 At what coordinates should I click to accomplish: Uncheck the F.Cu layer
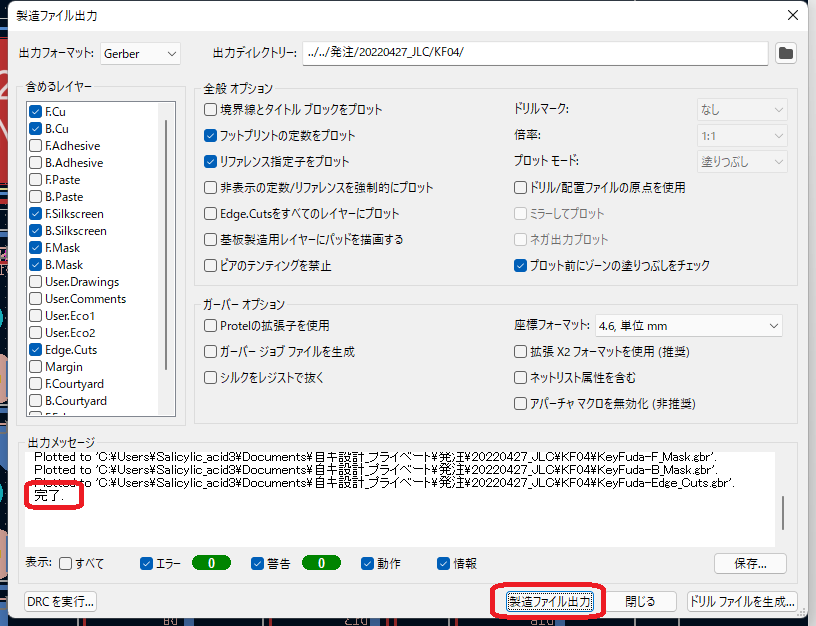click(35, 111)
